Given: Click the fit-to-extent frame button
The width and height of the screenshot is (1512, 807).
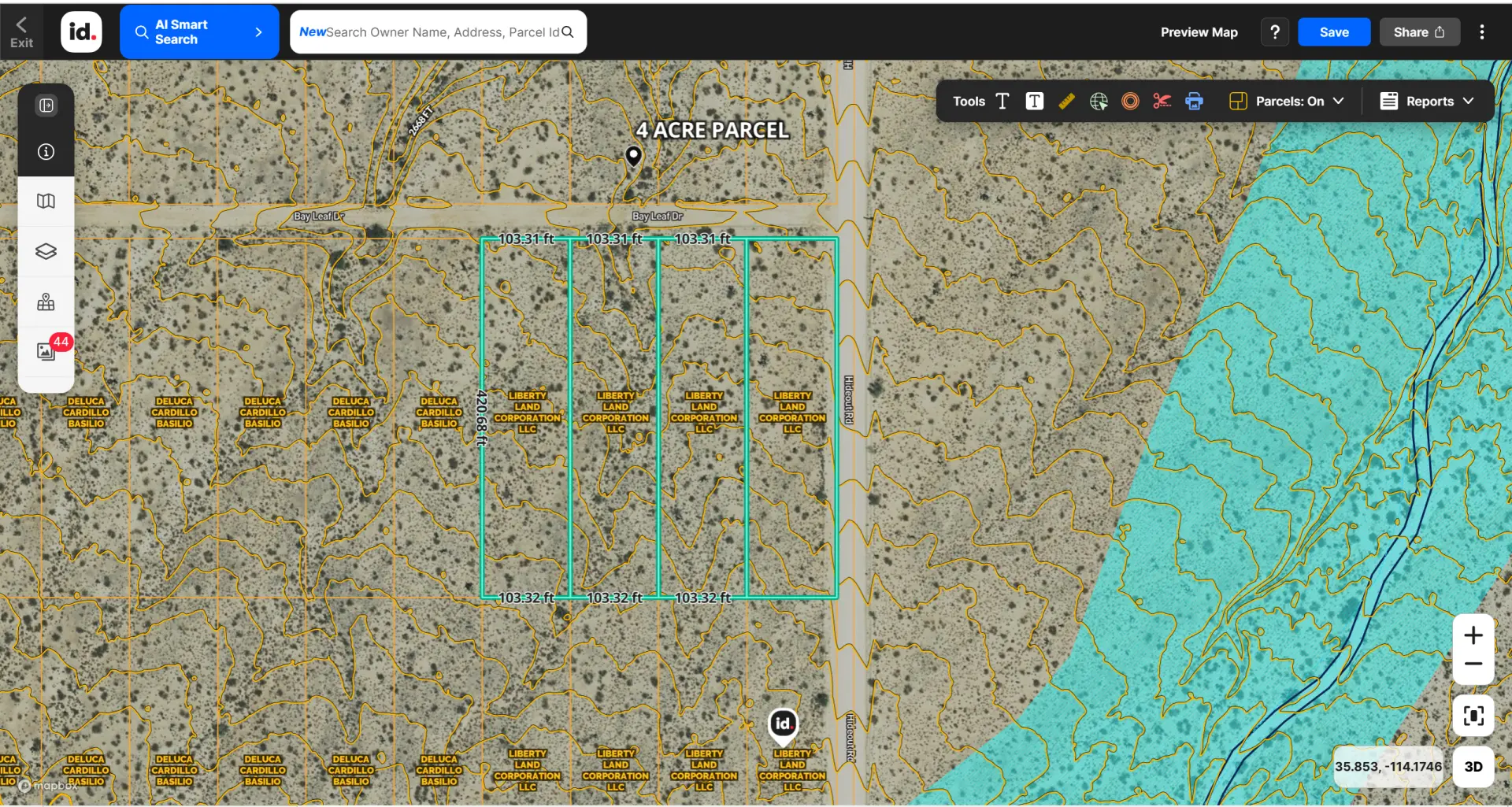Looking at the screenshot, I should point(1473,716).
